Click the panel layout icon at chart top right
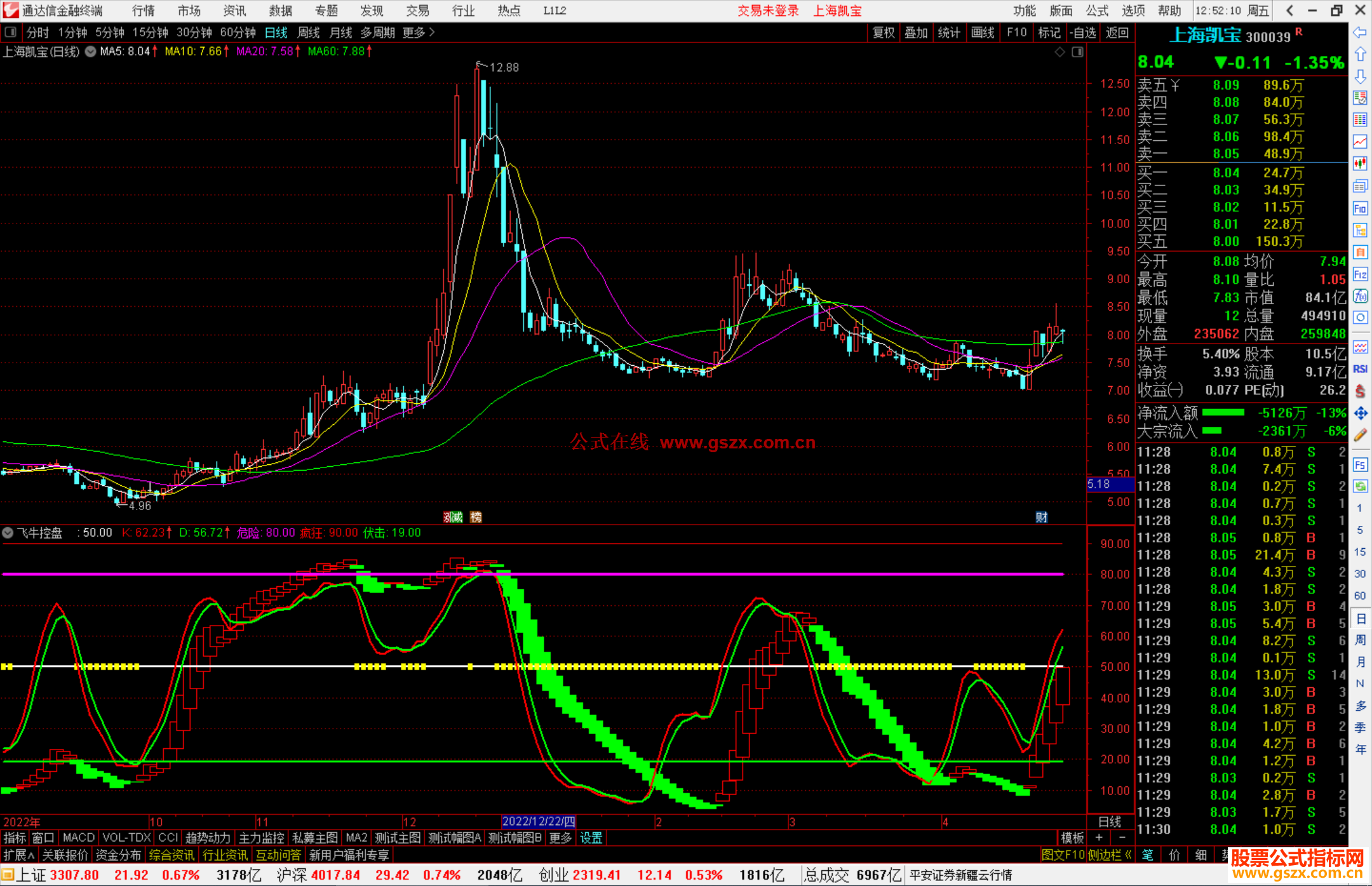 [1077, 52]
